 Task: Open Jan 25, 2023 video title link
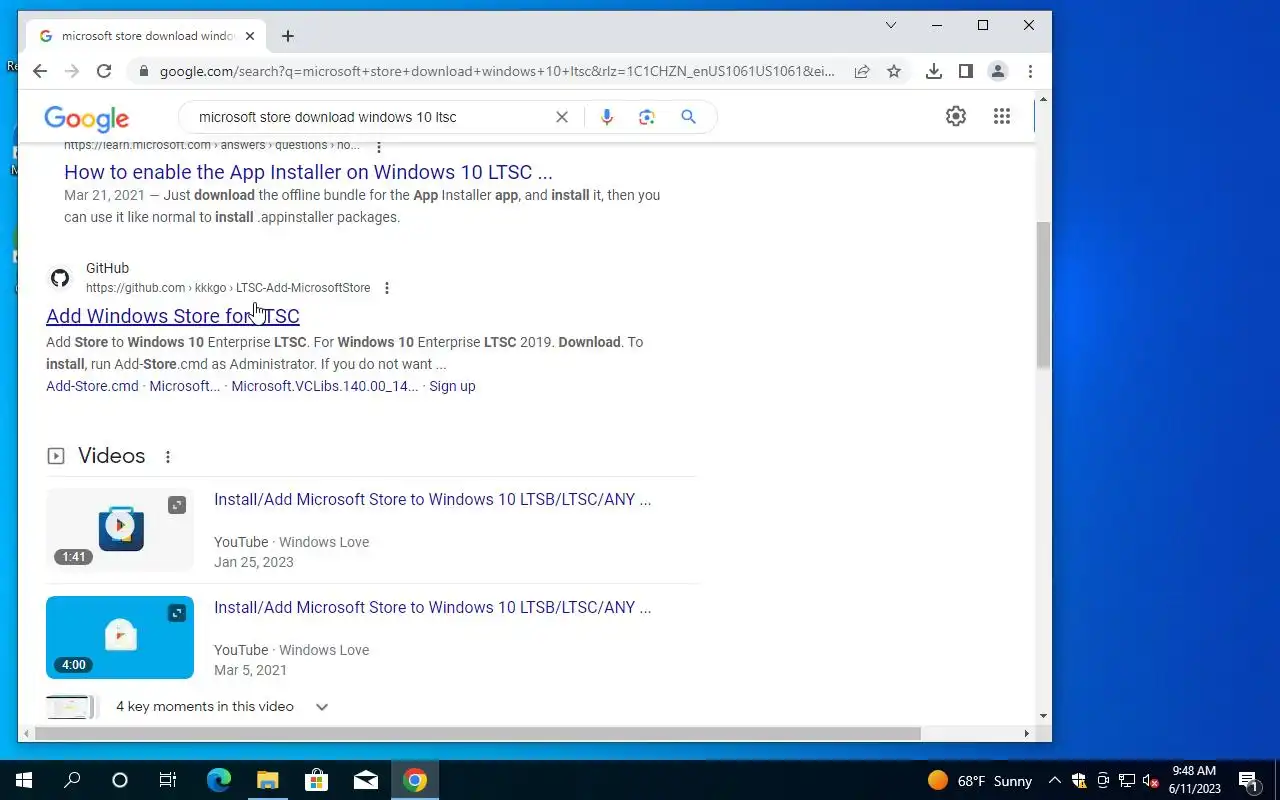point(433,499)
